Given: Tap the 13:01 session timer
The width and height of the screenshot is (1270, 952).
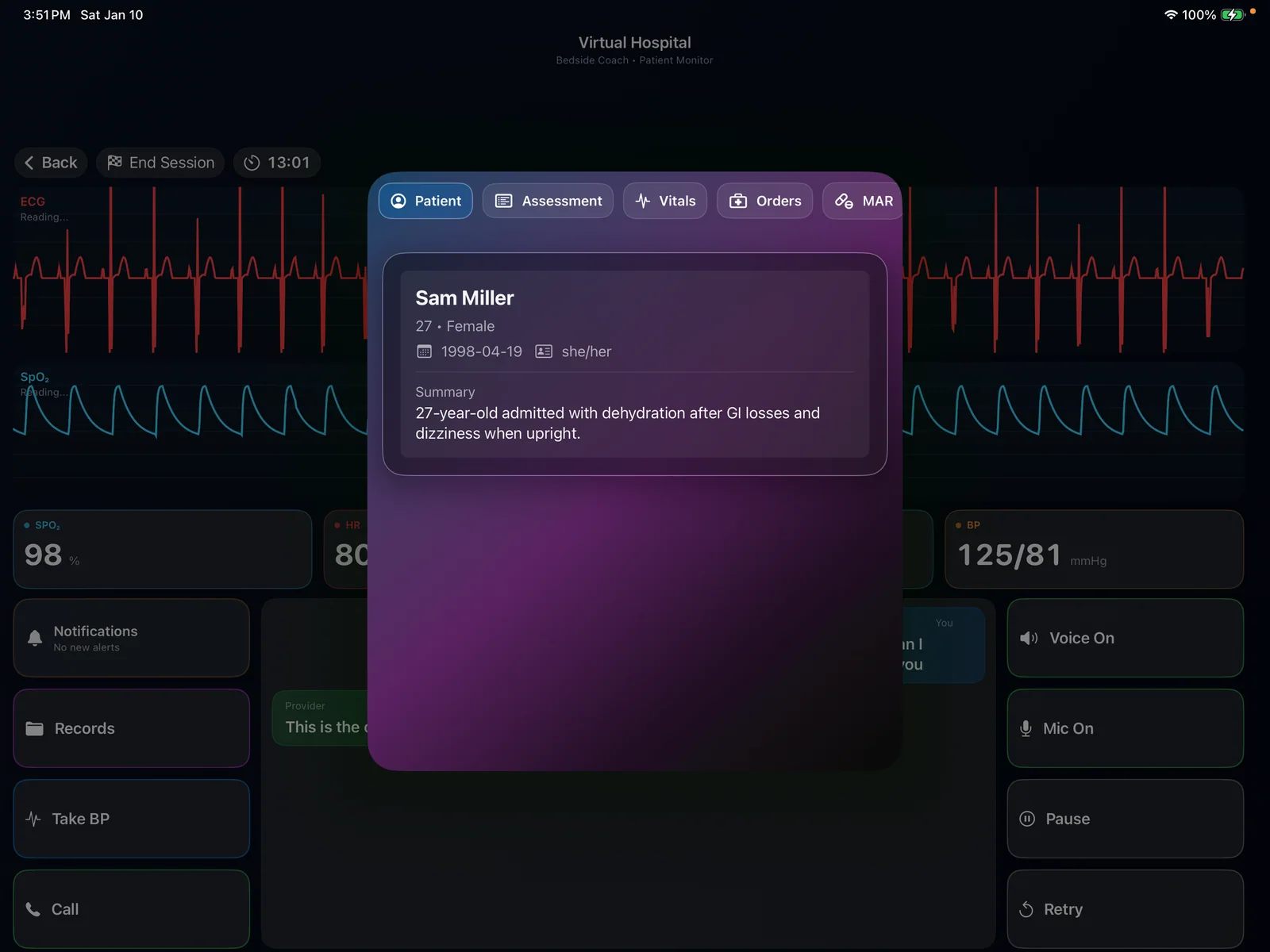Looking at the screenshot, I should click(277, 163).
